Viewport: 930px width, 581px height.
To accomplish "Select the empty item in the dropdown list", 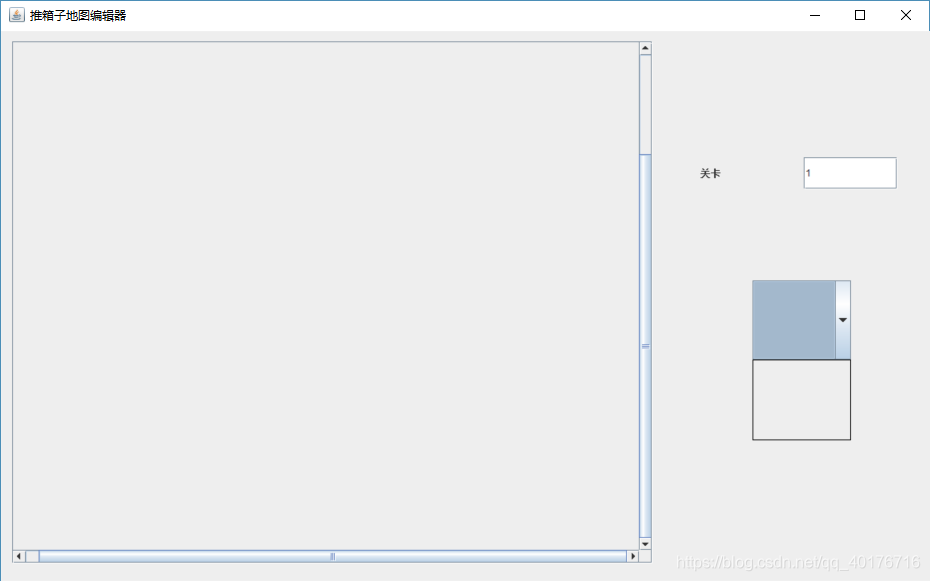I will click(x=801, y=400).
